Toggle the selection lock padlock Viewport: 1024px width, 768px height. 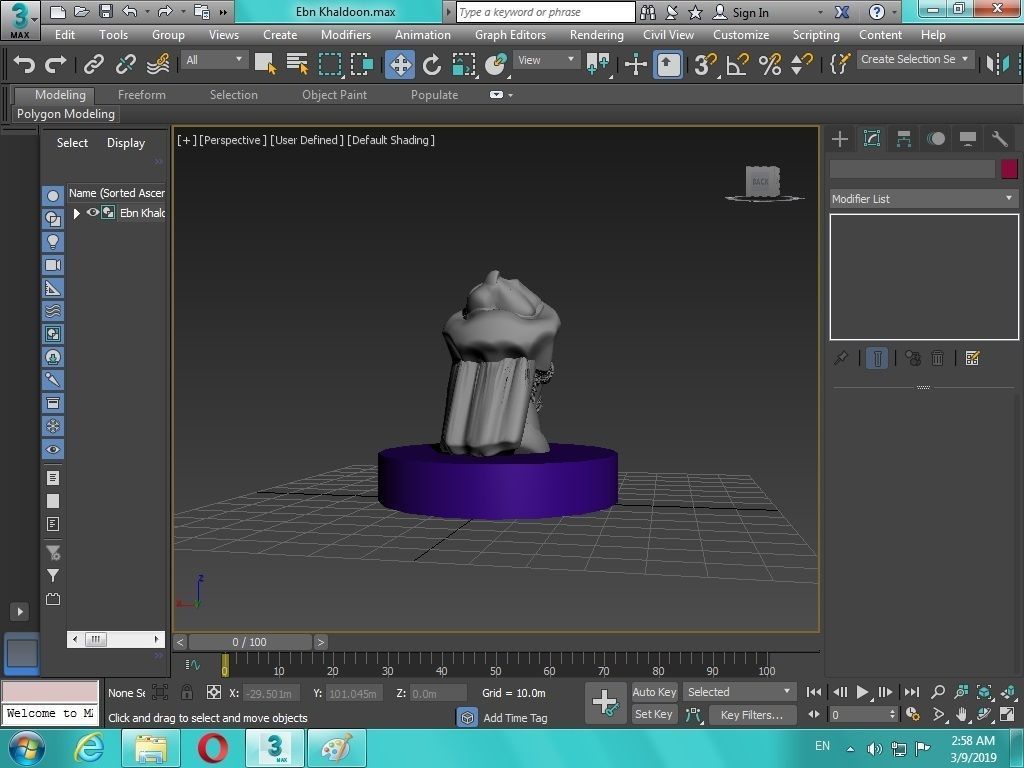coord(187,692)
